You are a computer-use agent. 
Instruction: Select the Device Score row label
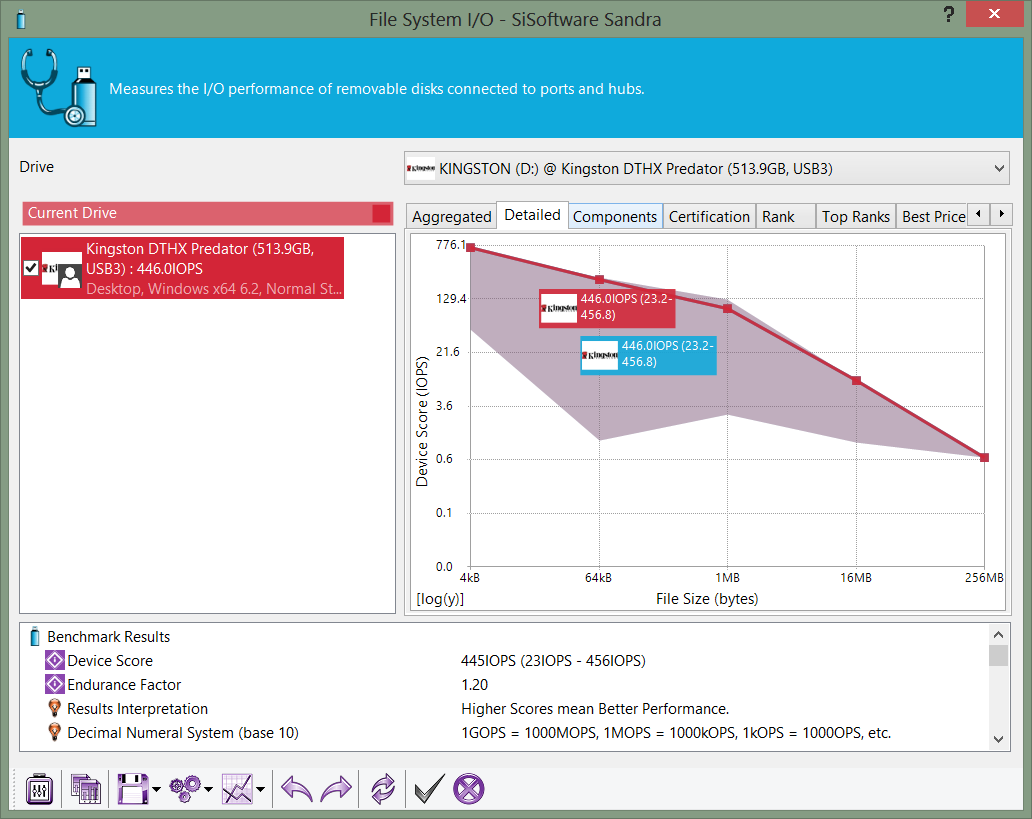(110, 660)
